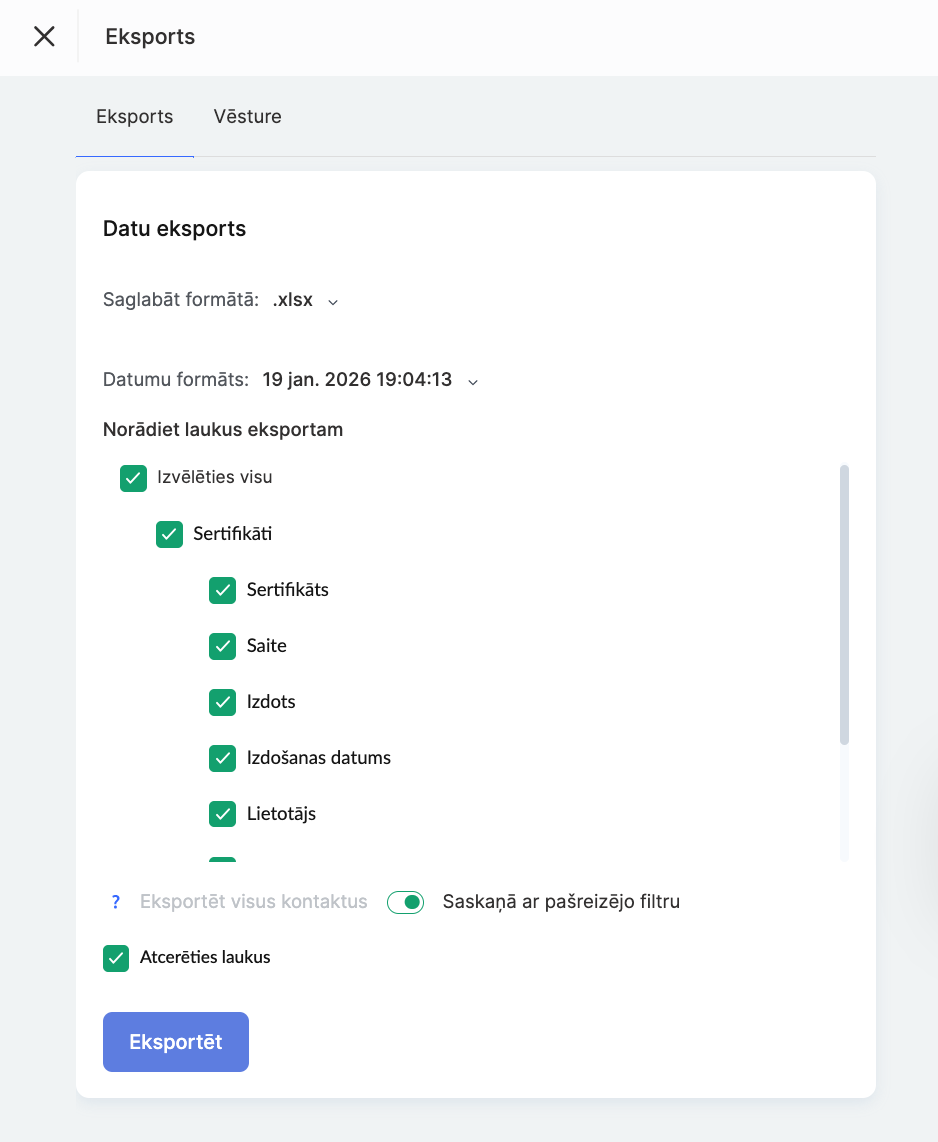This screenshot has width=938, height=1142.
Task: Disable the Atcerēties laukus checkbox
Action: pos(116,958)
